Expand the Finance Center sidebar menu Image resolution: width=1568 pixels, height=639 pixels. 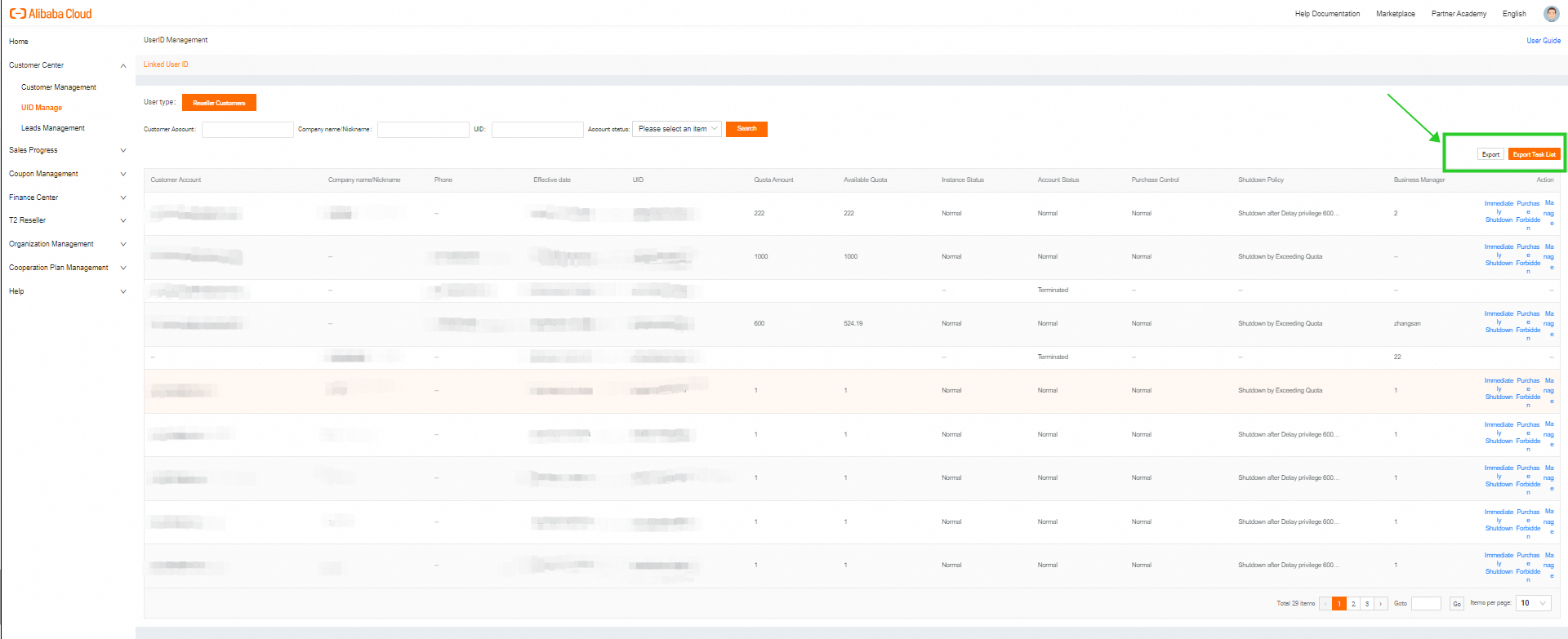pyautogui.click(x=123, y=197)
